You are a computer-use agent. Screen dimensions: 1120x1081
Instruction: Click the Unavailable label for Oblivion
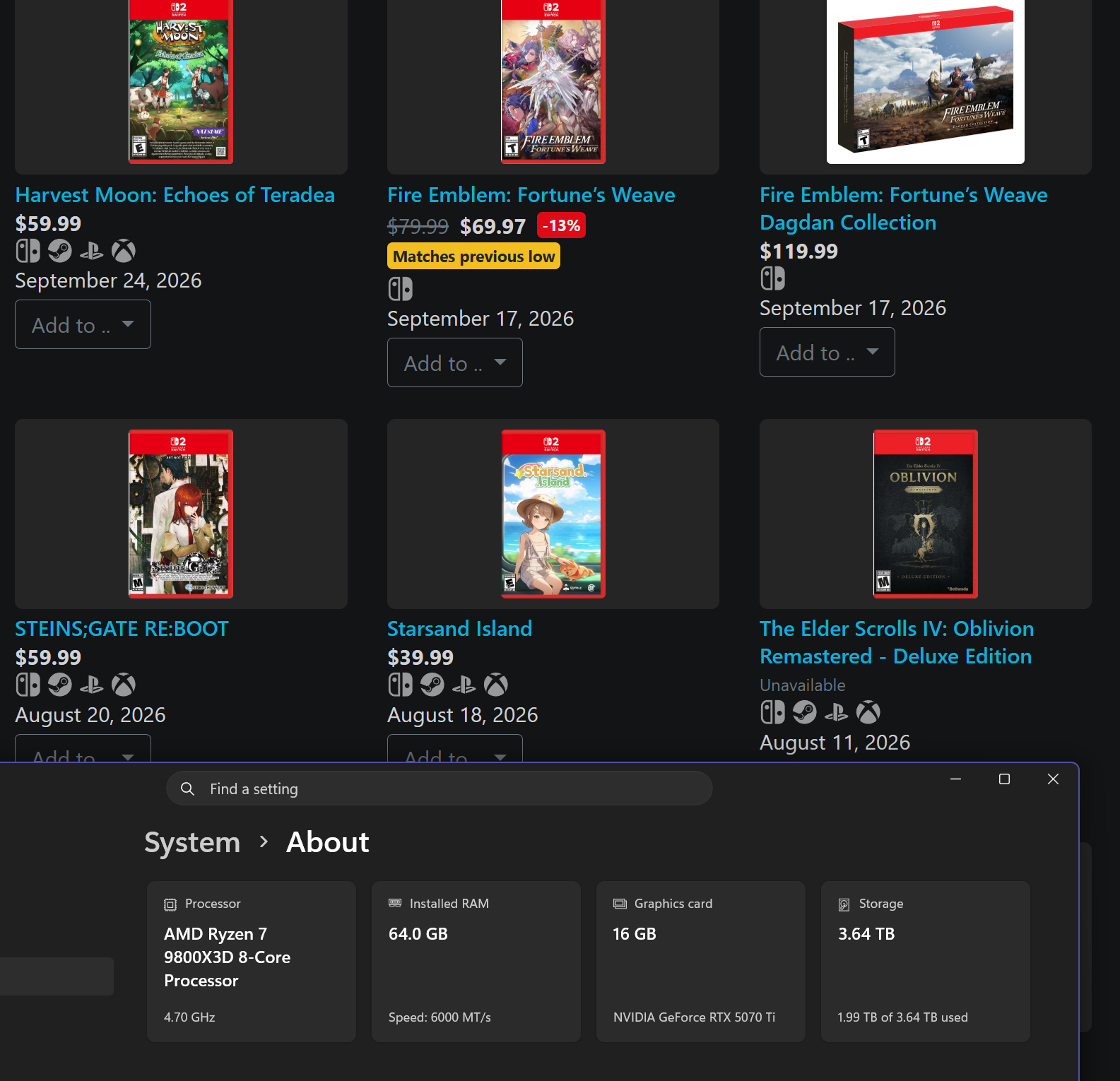803,685
